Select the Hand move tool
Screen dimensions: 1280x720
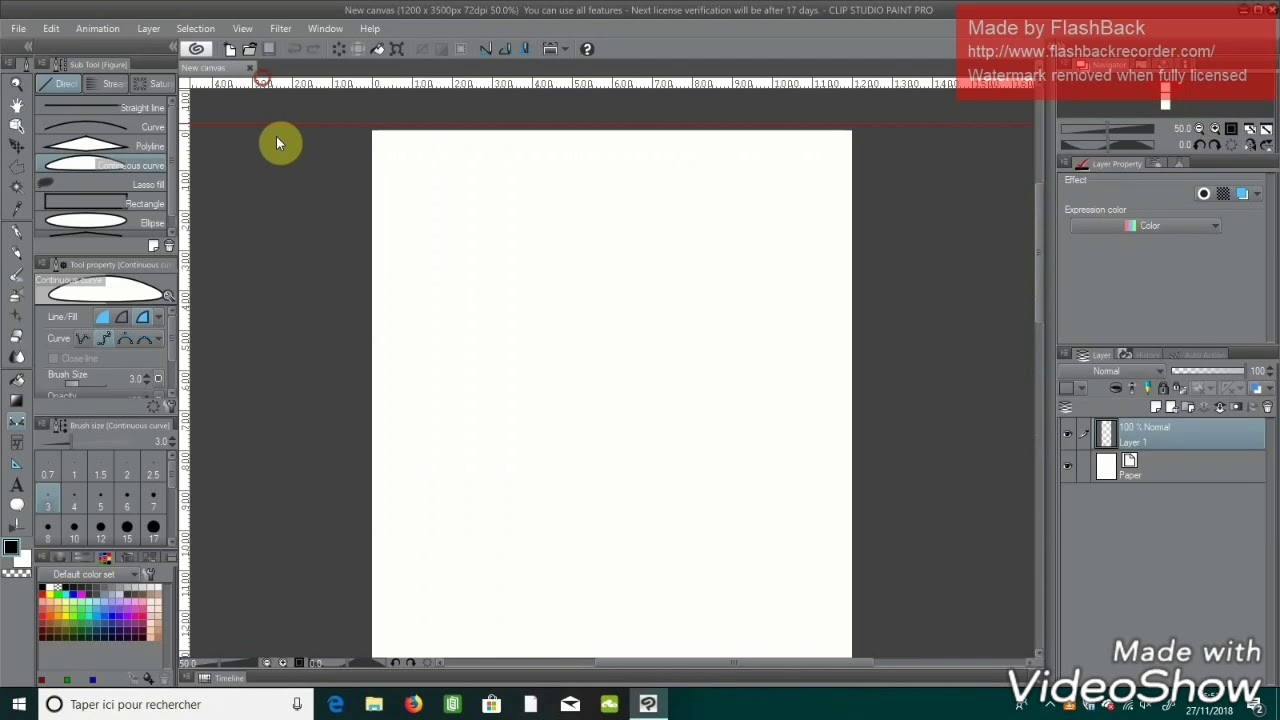pos(17,105)
